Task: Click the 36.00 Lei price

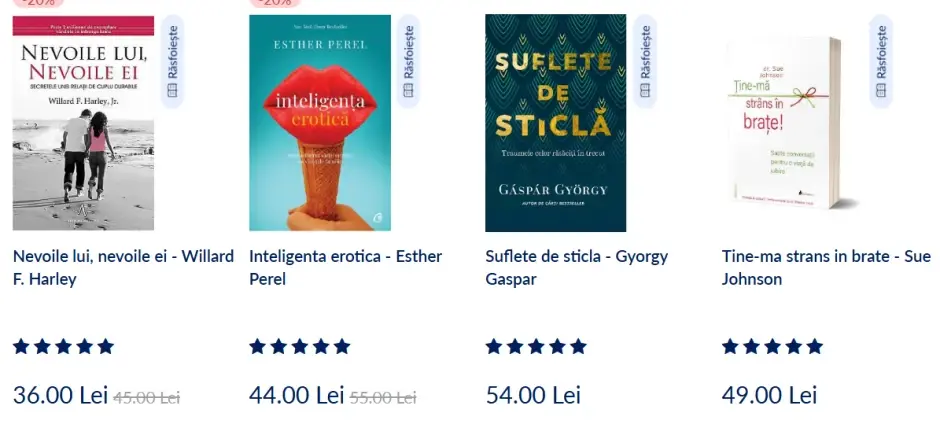Action: click(x=60, y=395)
